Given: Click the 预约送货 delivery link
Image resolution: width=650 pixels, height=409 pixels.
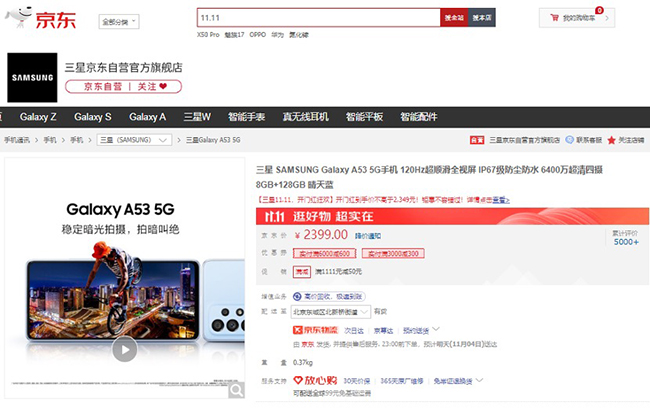Looking at the screenshot, I should point(416,330).
